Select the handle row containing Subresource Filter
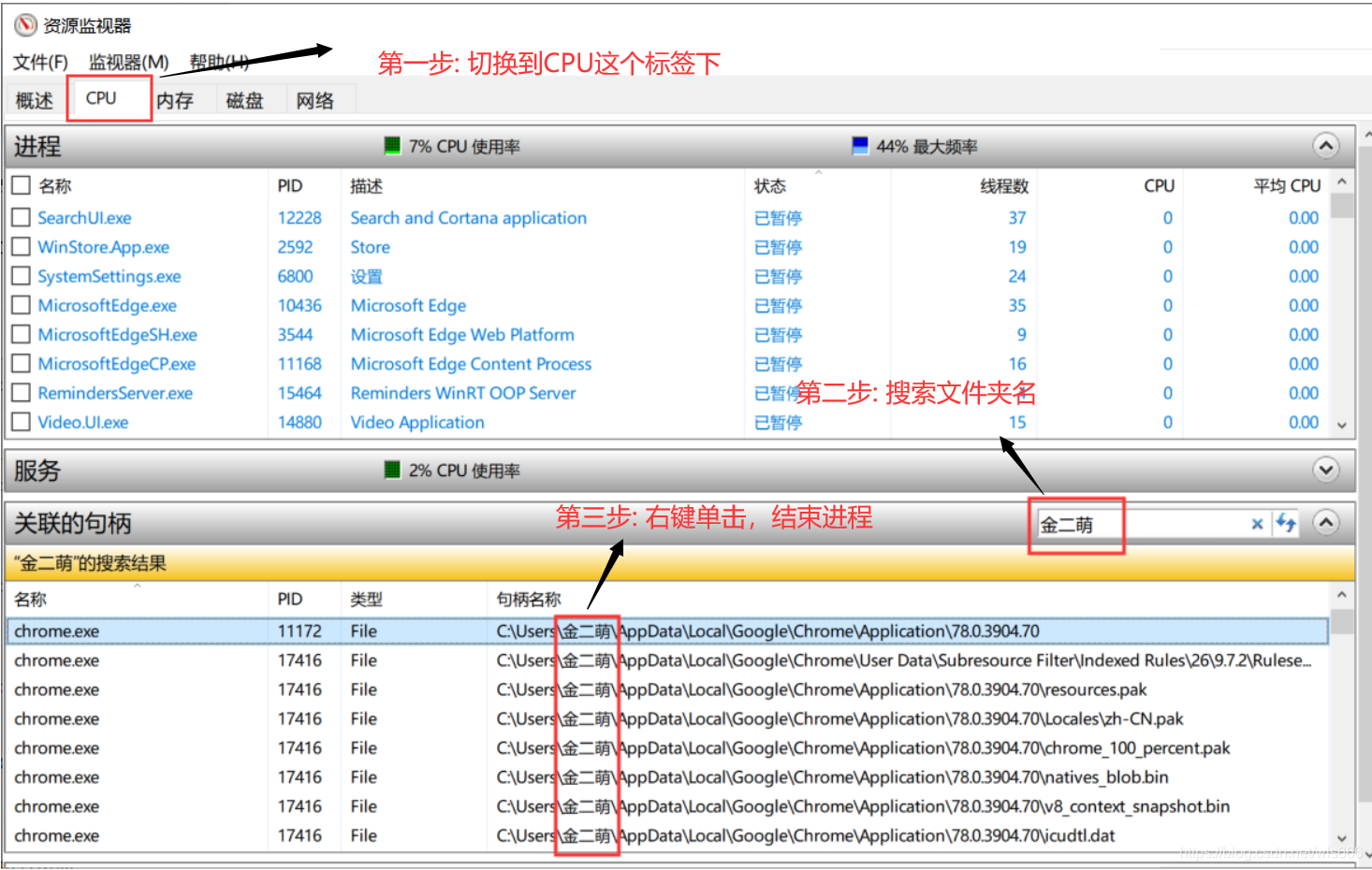 click(667, 660)
